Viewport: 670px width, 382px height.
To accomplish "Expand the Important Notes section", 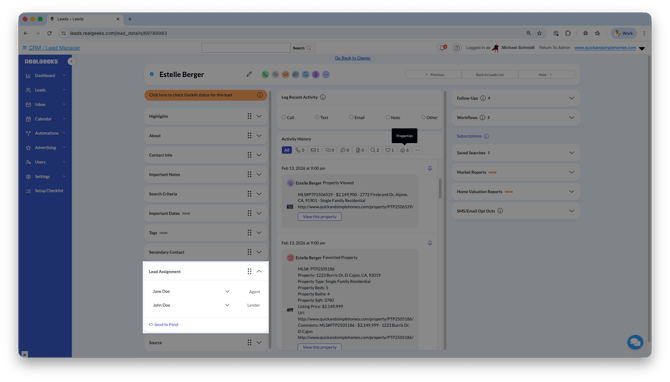I will pyautogui.click(x=259, y=174).
